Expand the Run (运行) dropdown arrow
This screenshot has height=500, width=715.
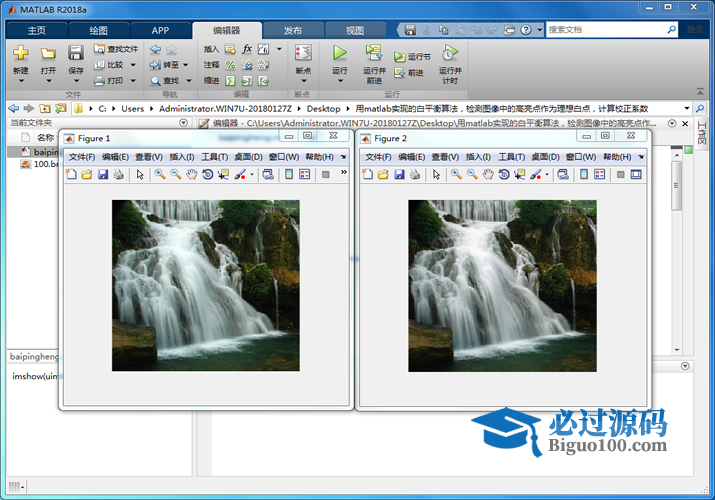pyautogui.click(x=340, y=81)
